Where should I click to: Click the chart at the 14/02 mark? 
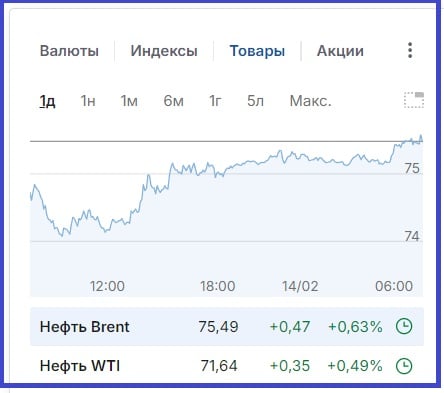[300, 286]
